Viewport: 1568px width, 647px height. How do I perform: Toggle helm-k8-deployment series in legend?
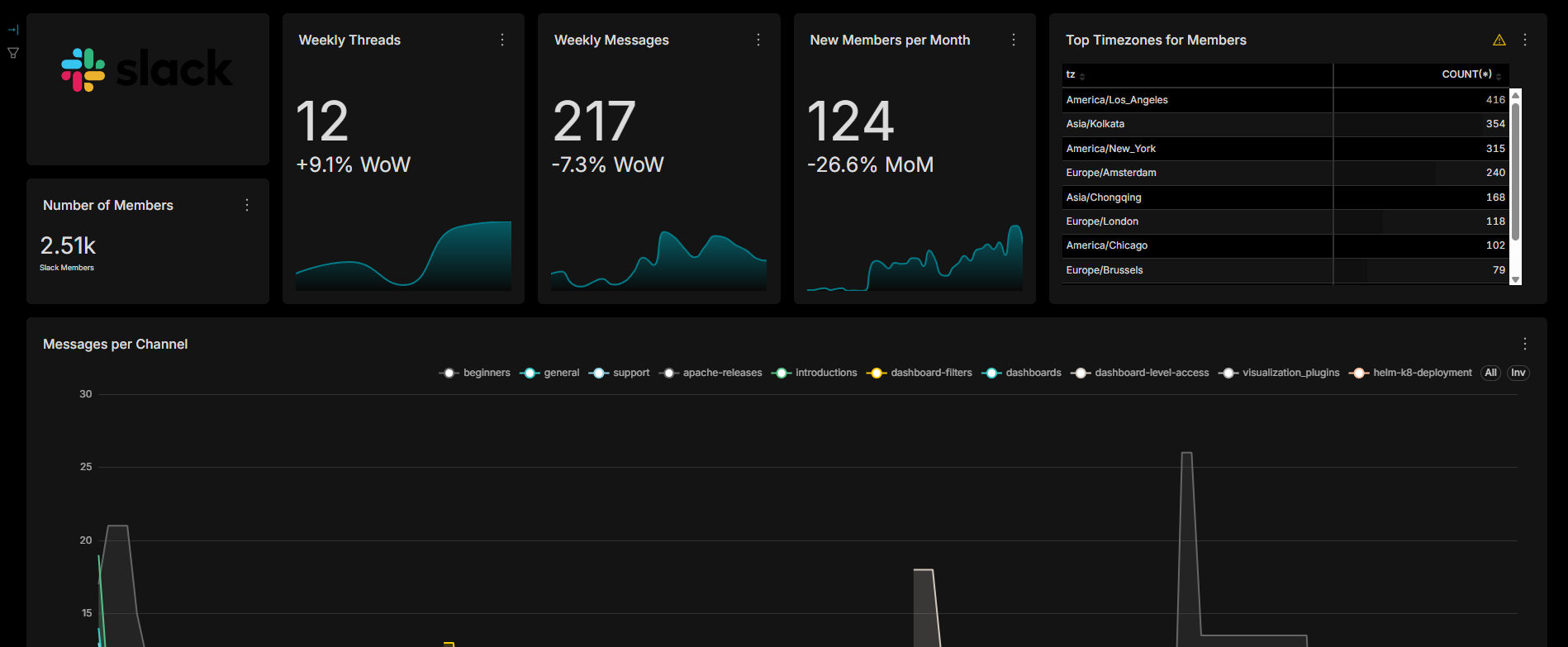click(x=1410, y=373)
